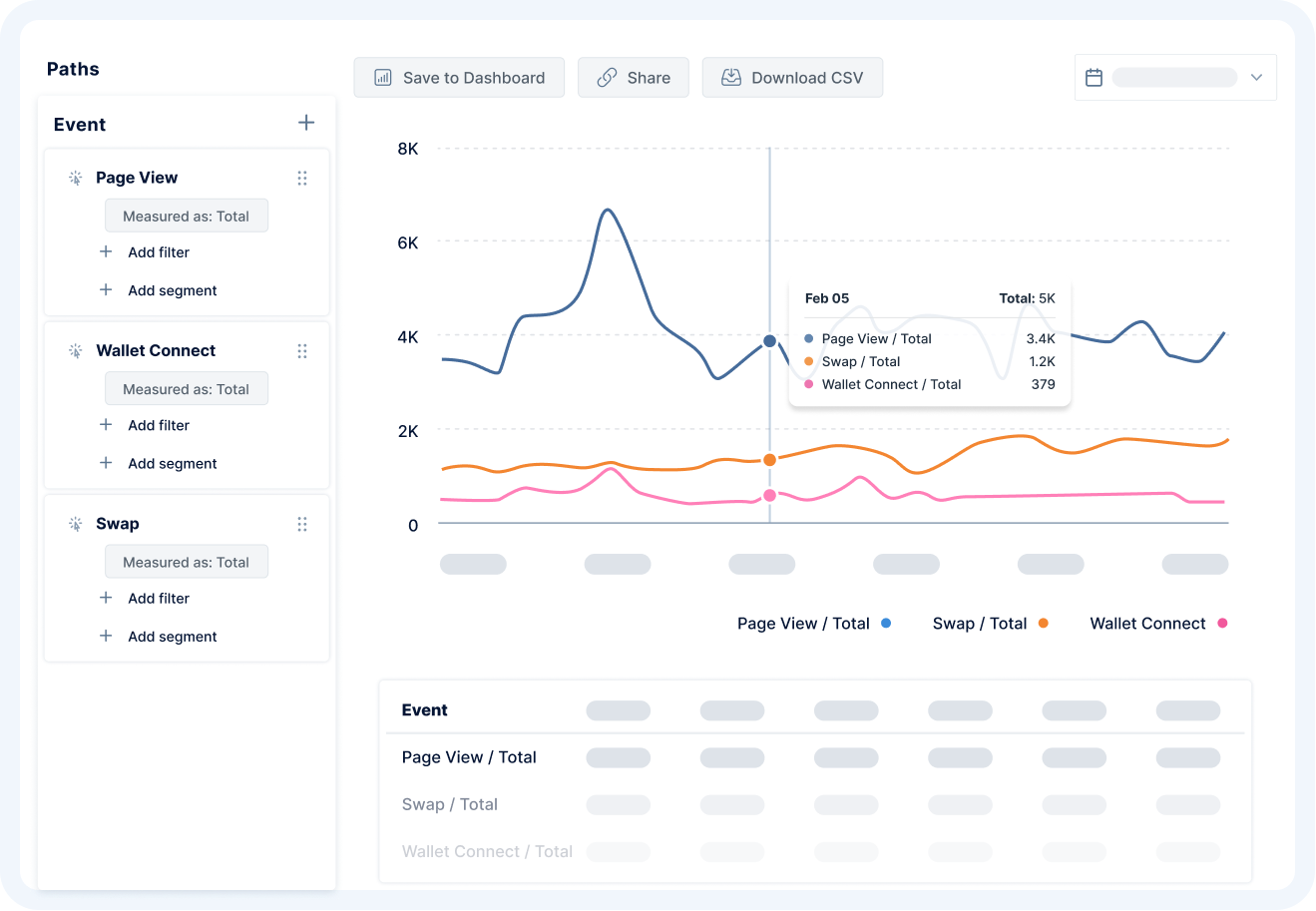Grab the Page View drag handle dots

point(302,178)
